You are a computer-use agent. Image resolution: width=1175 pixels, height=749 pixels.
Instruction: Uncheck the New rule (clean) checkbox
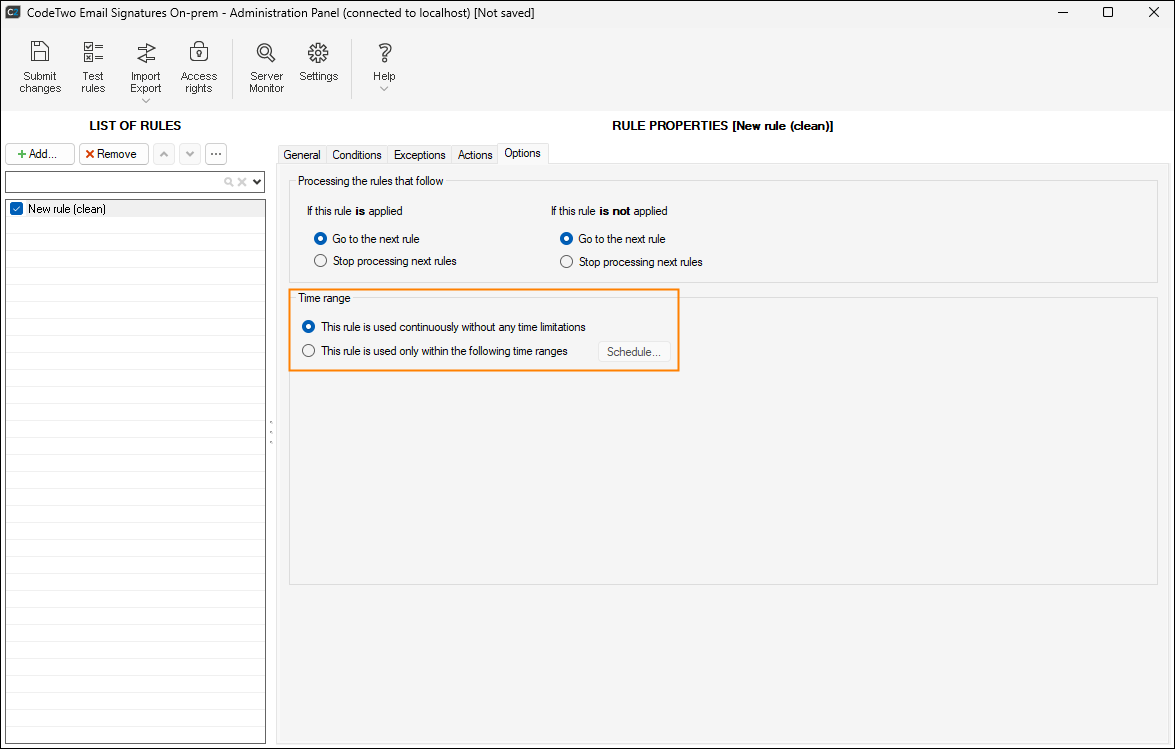point(16,209)
